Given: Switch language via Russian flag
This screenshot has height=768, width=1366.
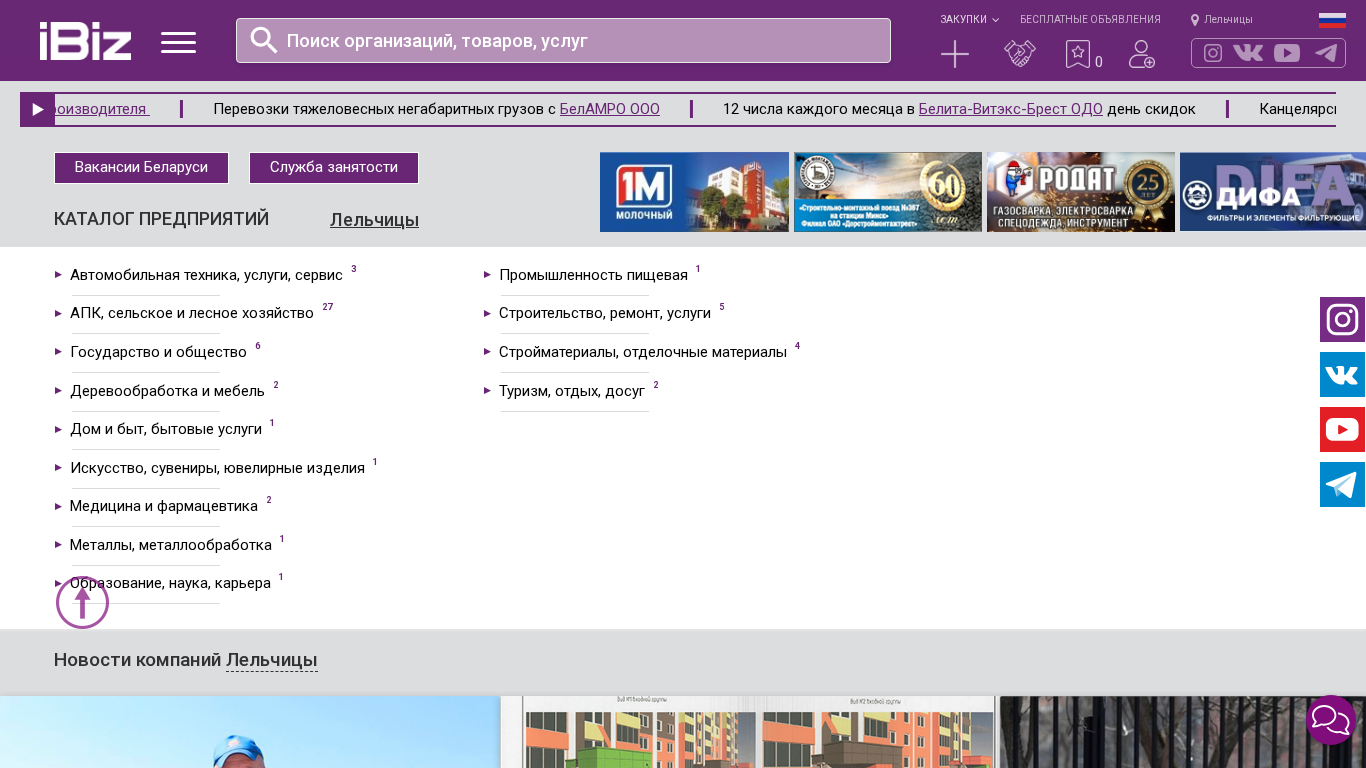Looking at the screenshot, I should tap(1332, 20).
